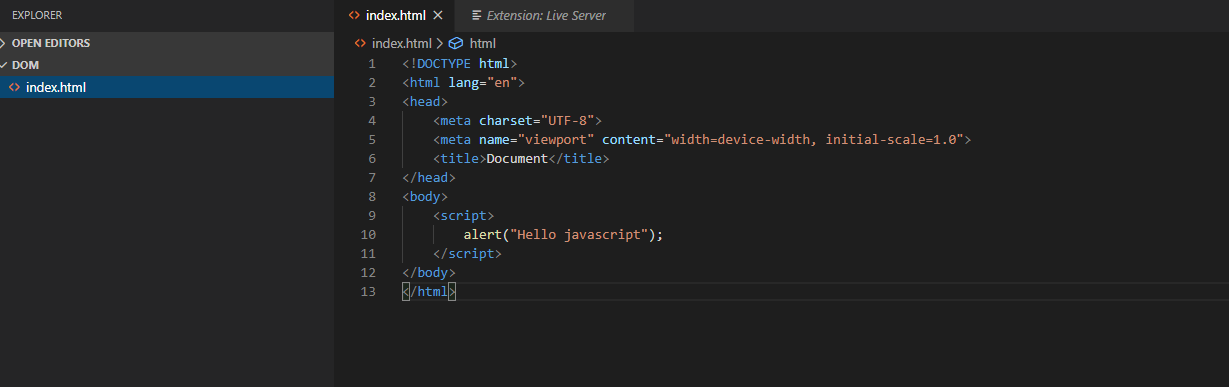Click the closing /script tag
1229x387 pixels.
point(468,253)
